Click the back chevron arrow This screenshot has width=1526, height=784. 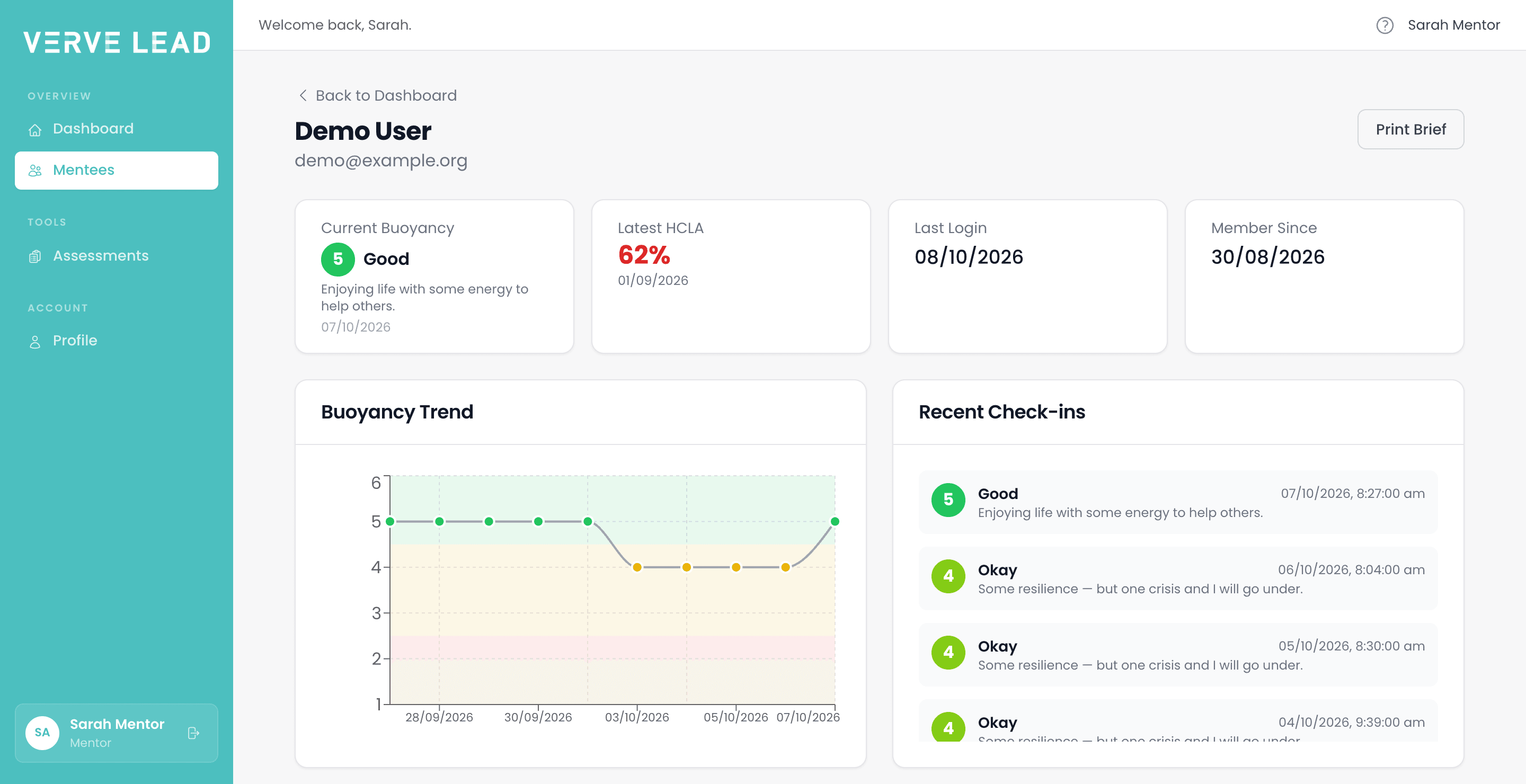pos(303,95)
